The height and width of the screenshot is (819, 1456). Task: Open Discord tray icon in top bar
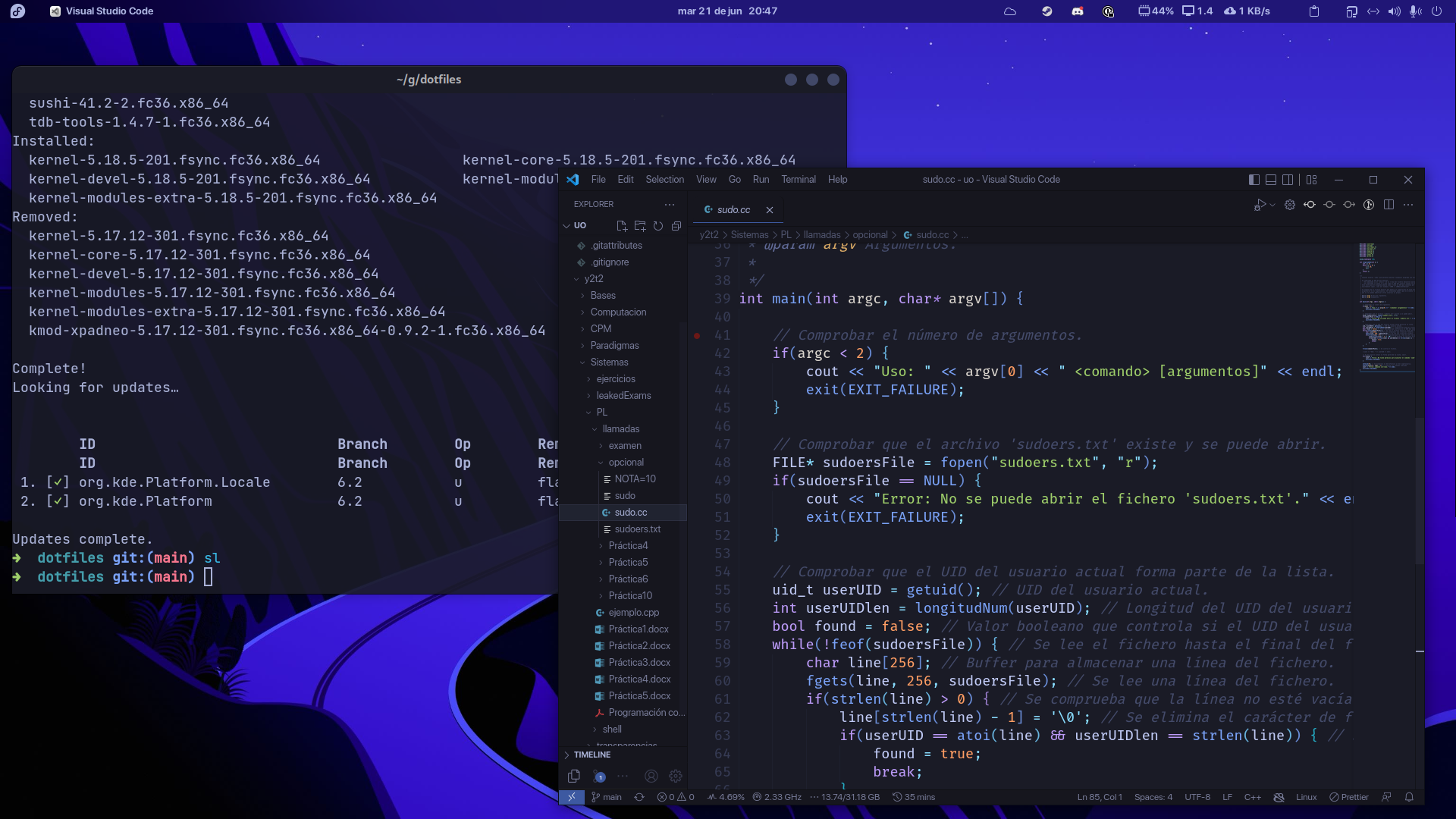pos(1077,11)
